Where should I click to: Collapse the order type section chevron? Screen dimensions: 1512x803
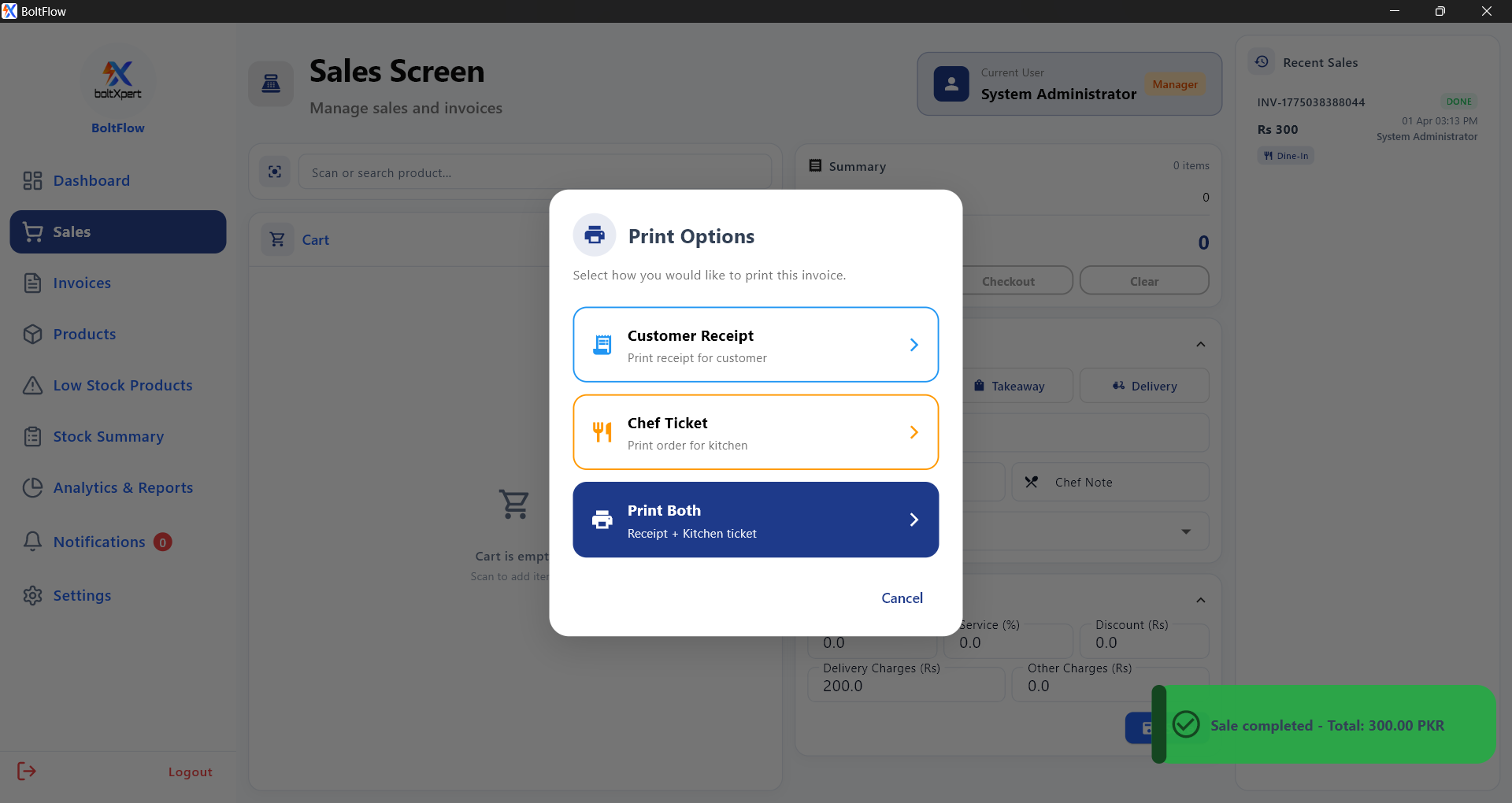[1200, 344]
